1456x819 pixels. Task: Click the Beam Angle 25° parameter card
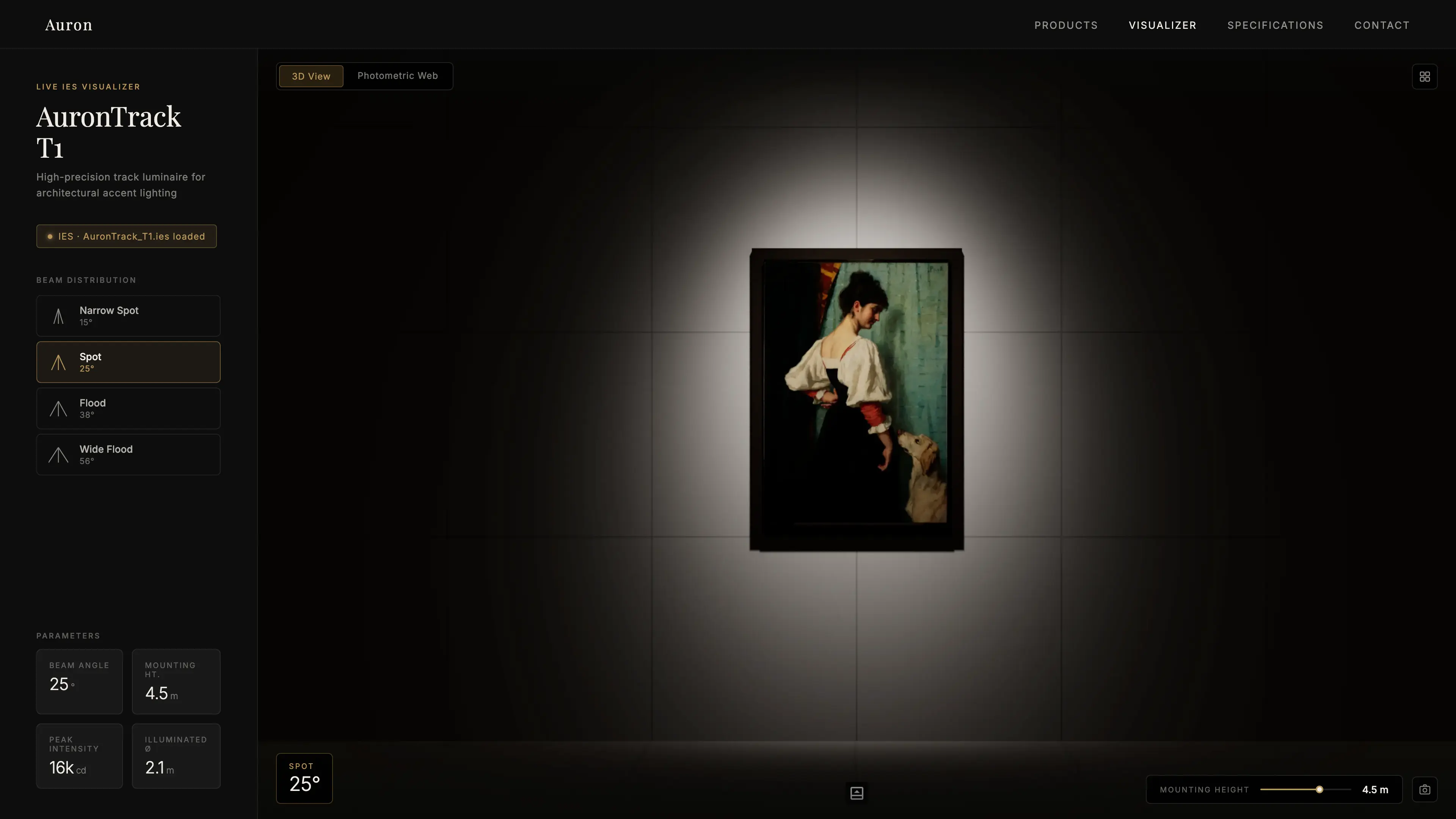(80, 682)
